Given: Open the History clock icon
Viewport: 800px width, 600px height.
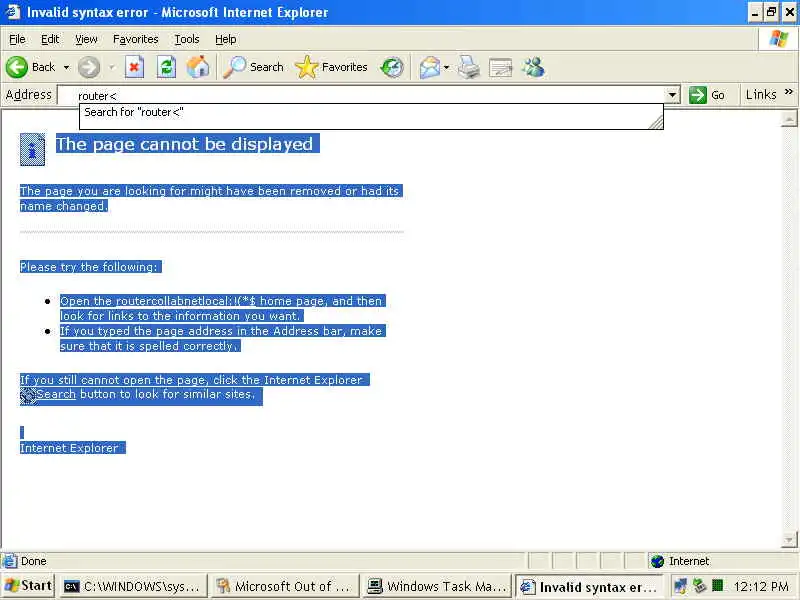Looking at the screenshot, I should point(392,67).
